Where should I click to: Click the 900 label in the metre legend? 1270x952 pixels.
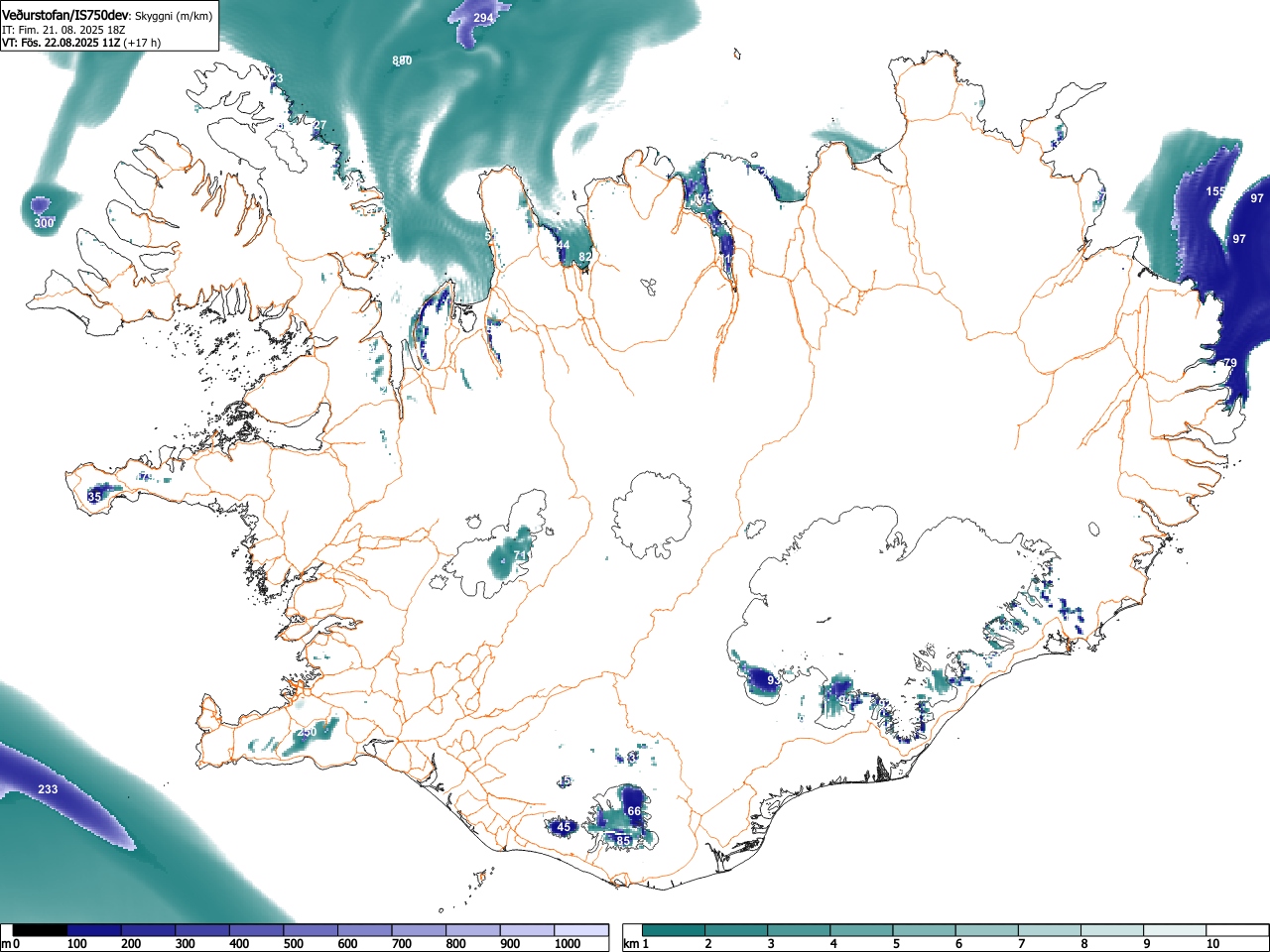(509, 944)
